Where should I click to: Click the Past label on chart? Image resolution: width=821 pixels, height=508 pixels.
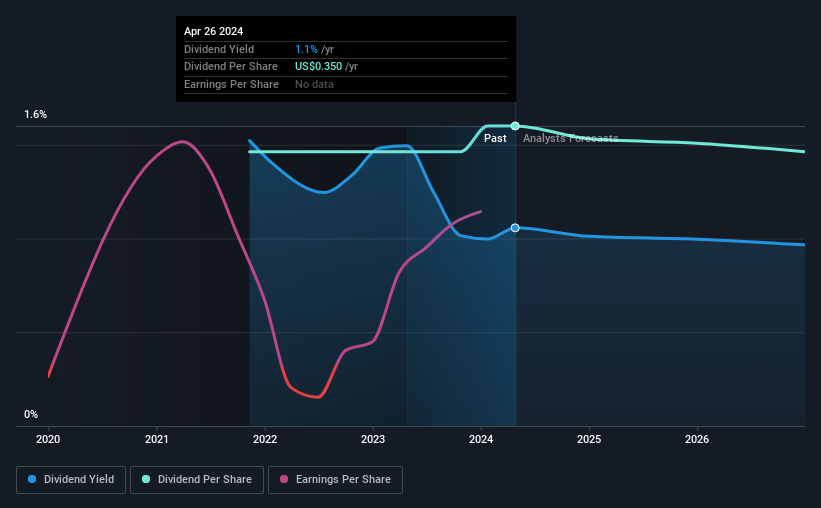[x=495, y=138]
